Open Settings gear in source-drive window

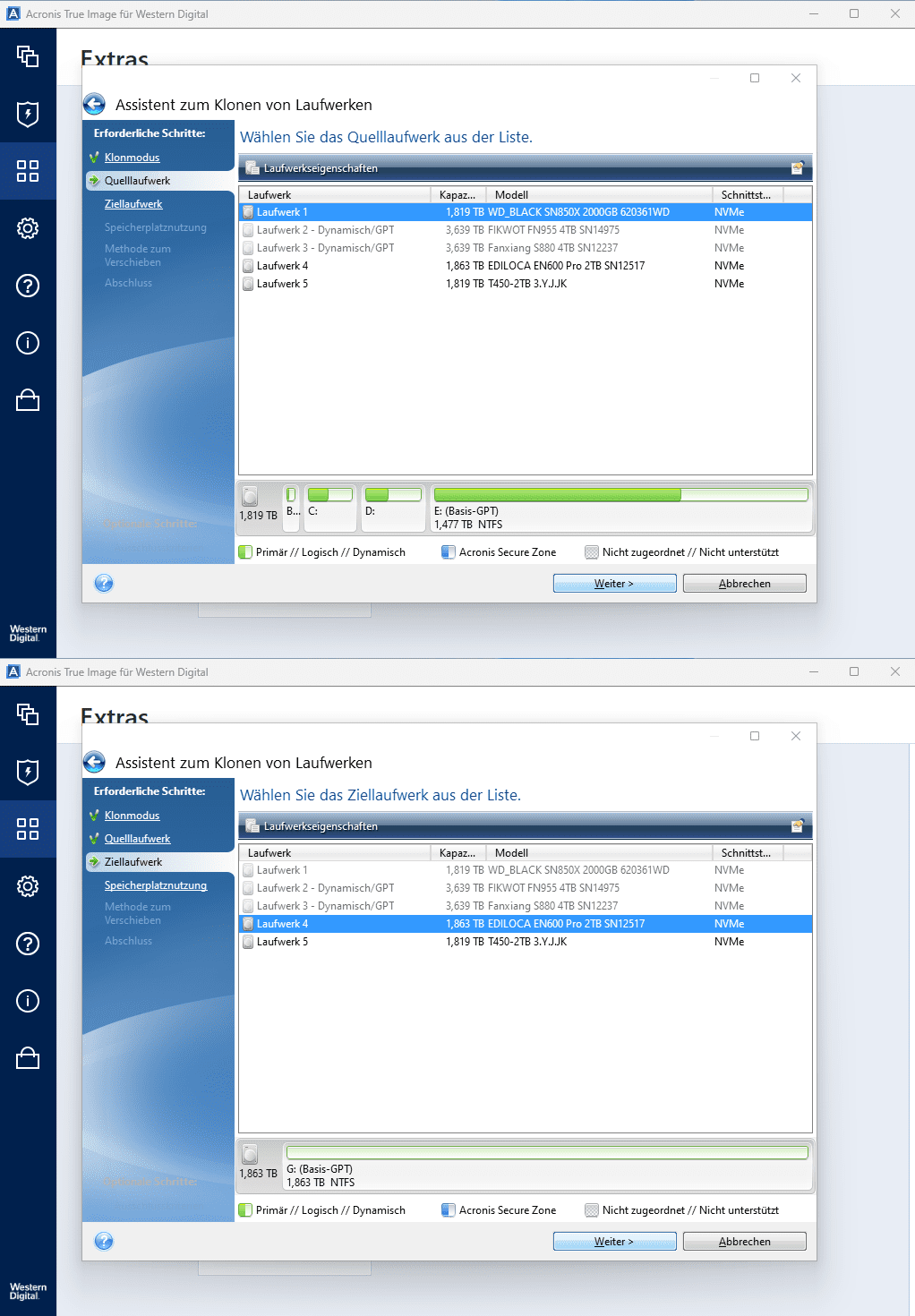pos(28,228)
